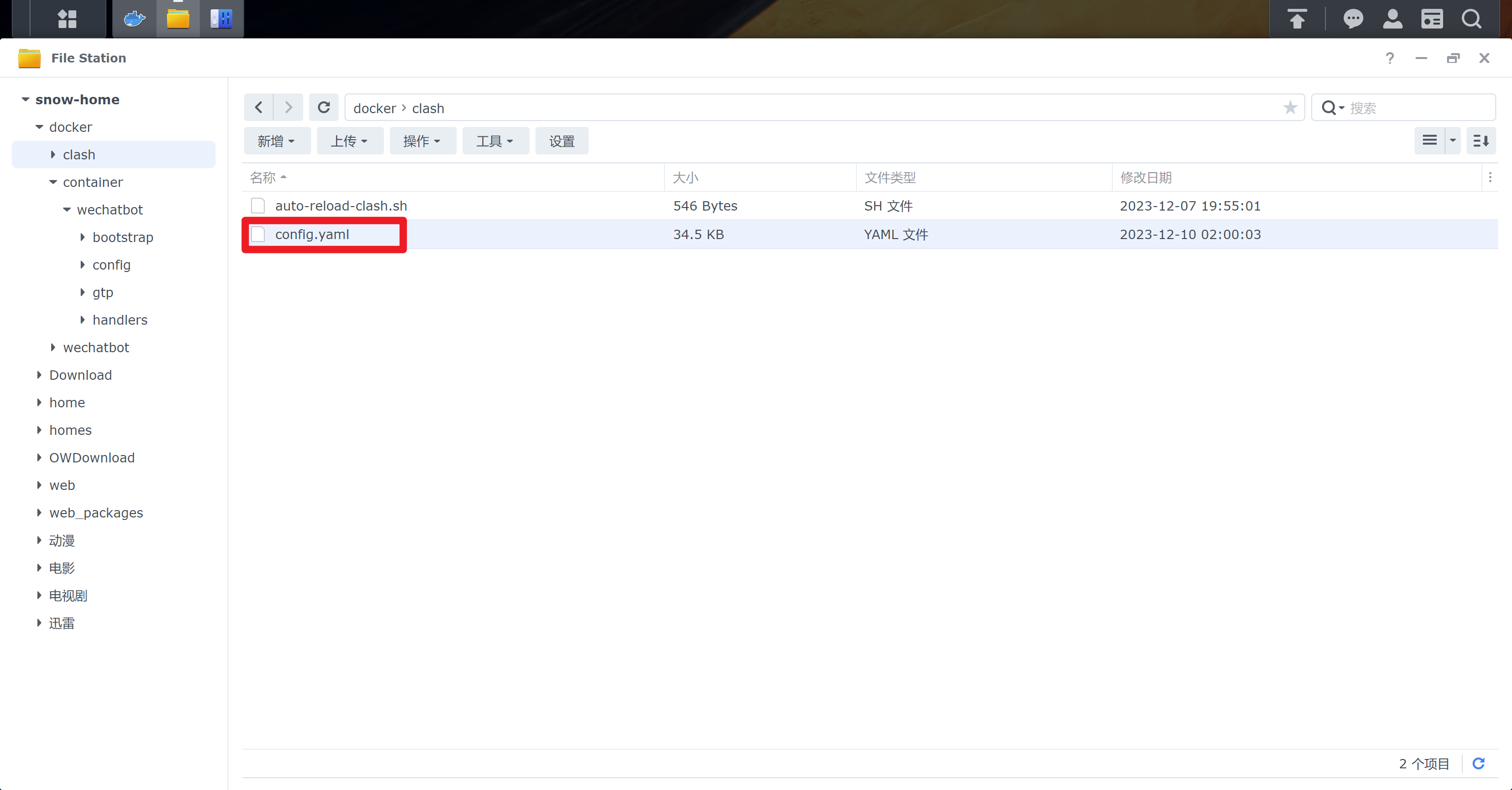1512x790 pixels.
Task: Select the homes shared folder
Action: 70,430
